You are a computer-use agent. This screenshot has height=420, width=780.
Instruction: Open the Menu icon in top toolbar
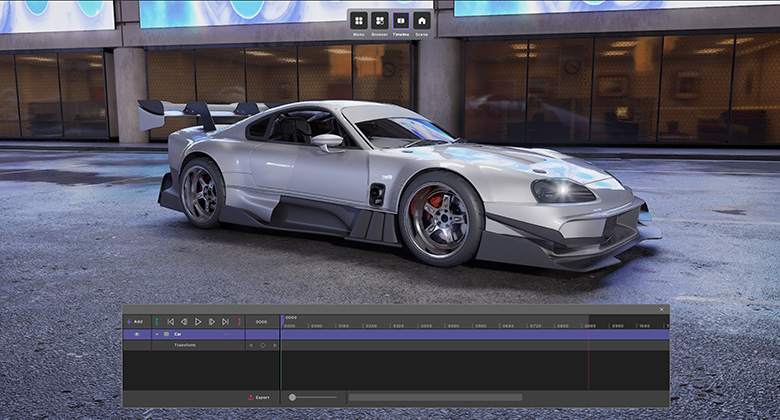[359, 20]
